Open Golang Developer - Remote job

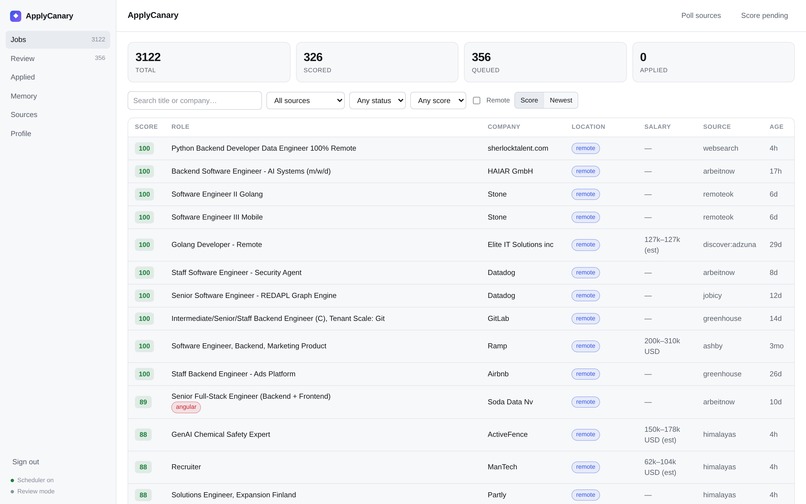click(216, 245)
